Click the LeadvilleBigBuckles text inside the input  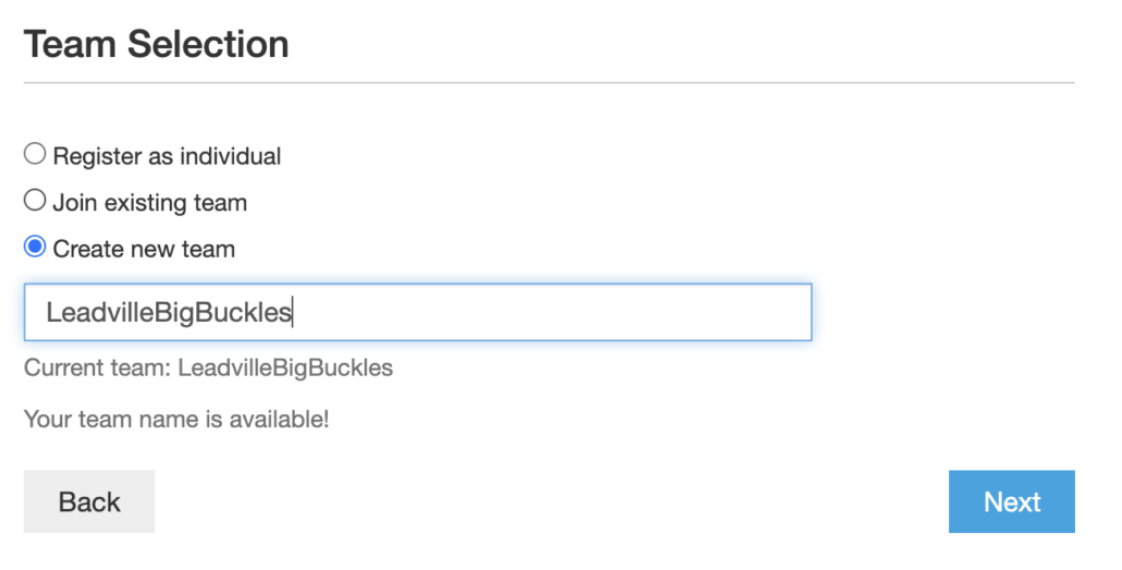(x=168, y=313)
